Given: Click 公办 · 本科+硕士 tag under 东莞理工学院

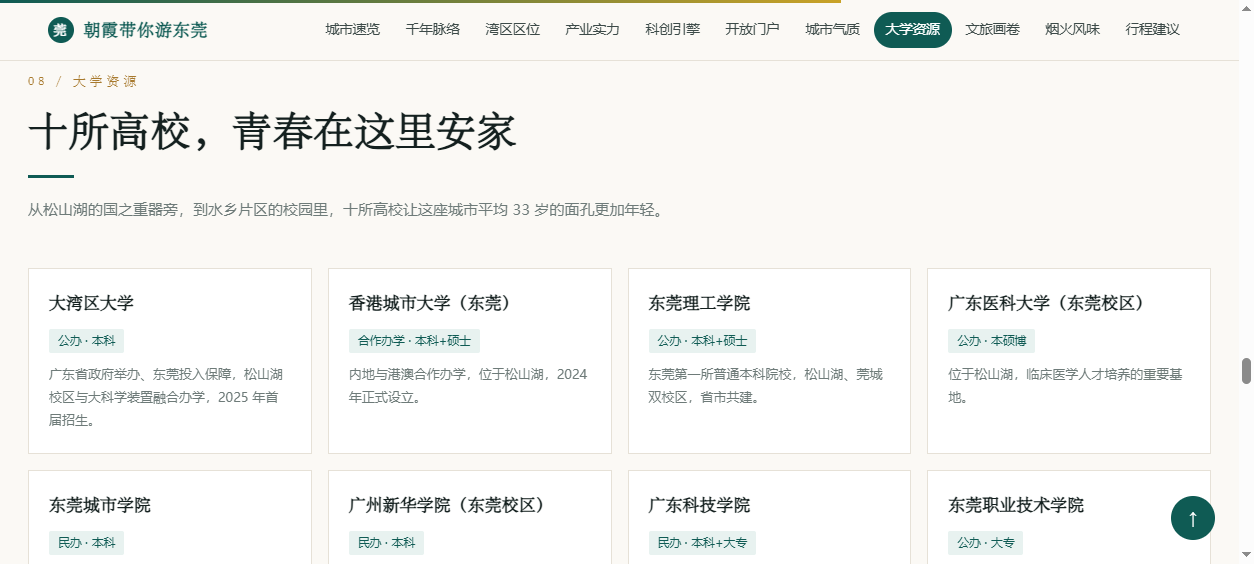Looking at the screenshot, I should click(x=702, y=341).
